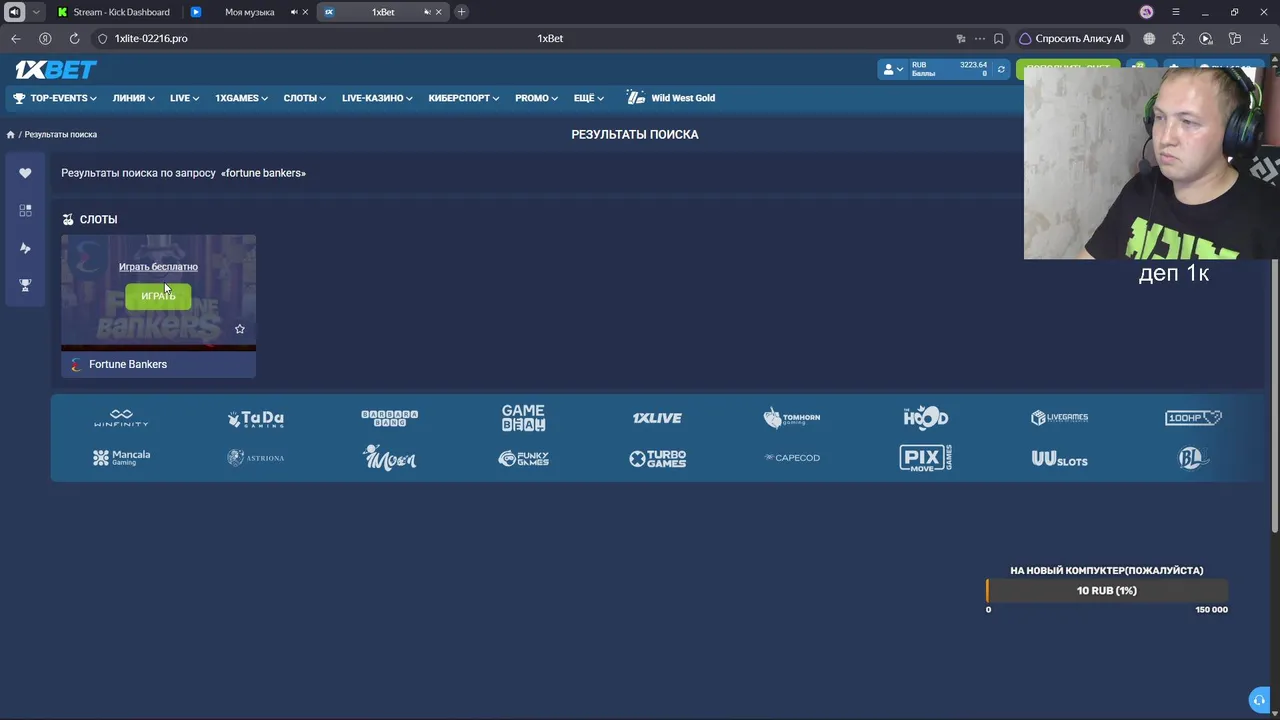Open the Barbara Bang provider logo
This screenshot has width=1280, height=720.
[x=389, y=418]
